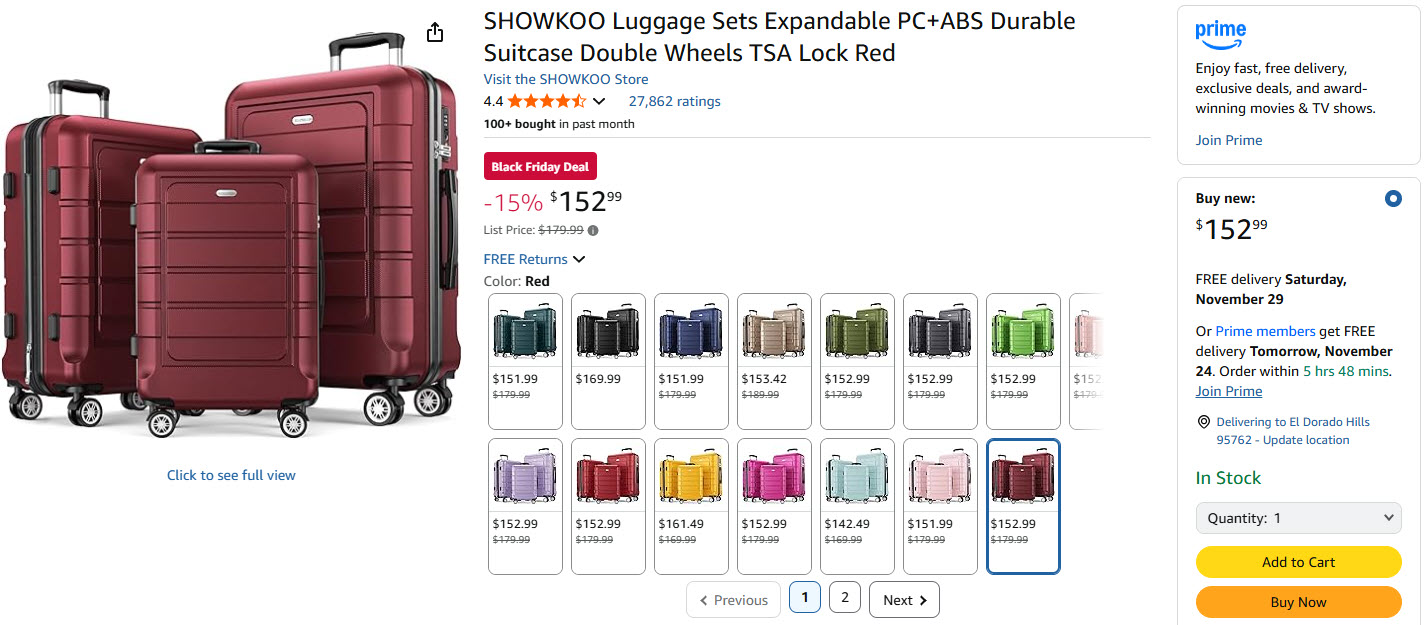The image size is (1428, 625).
Task: Click the Next page button
Action: coord(904,600)
